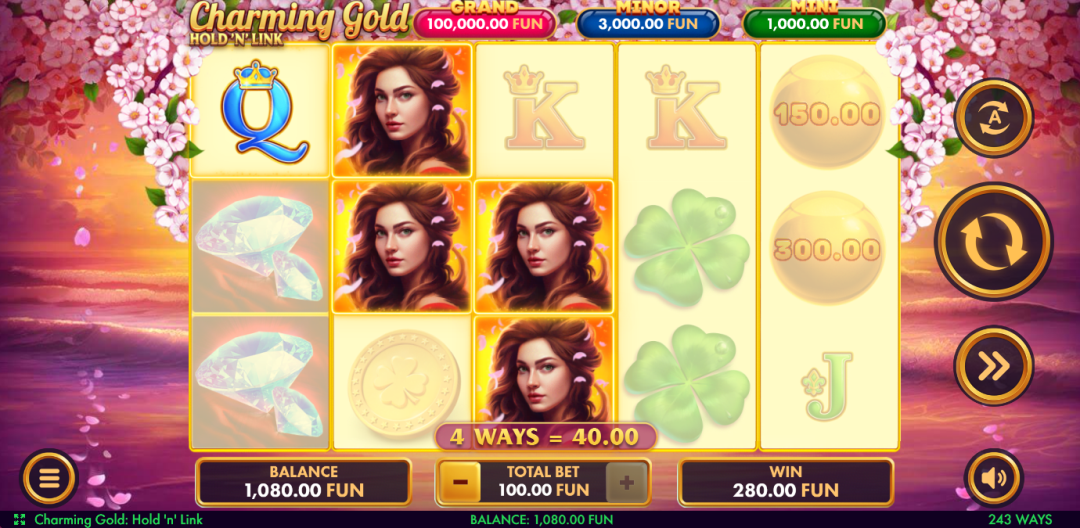Decrease total bet with minus button
The height and width of the screenshot is (528, 1080).
tap(460, 482)
